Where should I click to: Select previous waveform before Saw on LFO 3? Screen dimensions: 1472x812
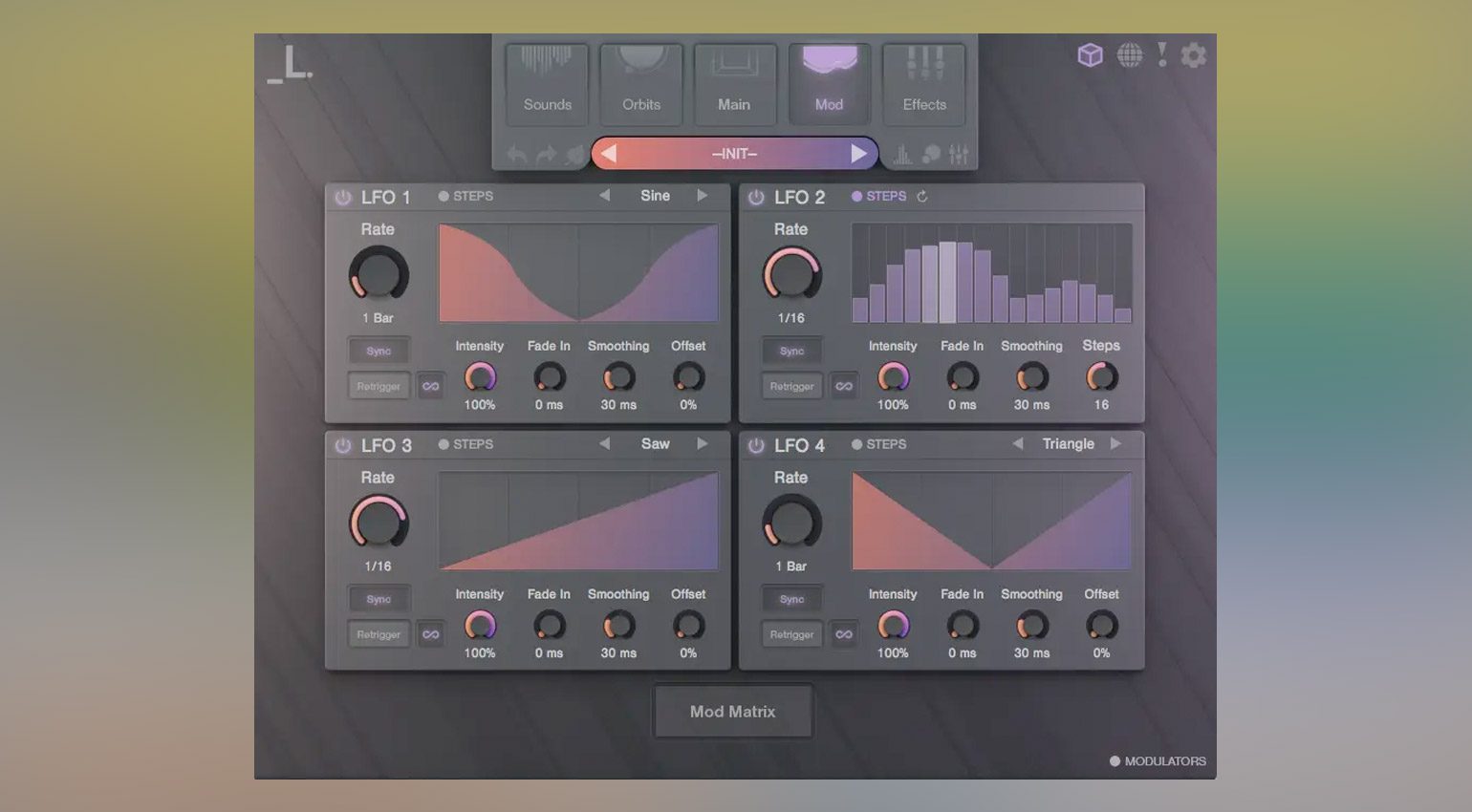[x=604, y=443]
